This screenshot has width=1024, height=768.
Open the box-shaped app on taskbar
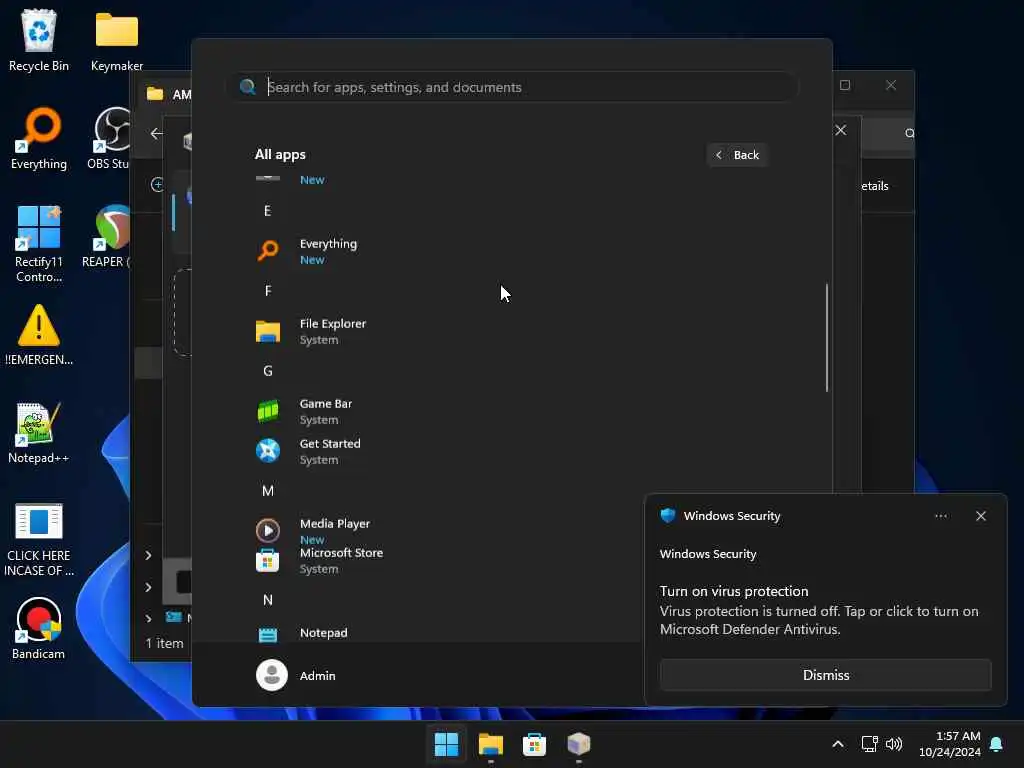coord(579,744)
